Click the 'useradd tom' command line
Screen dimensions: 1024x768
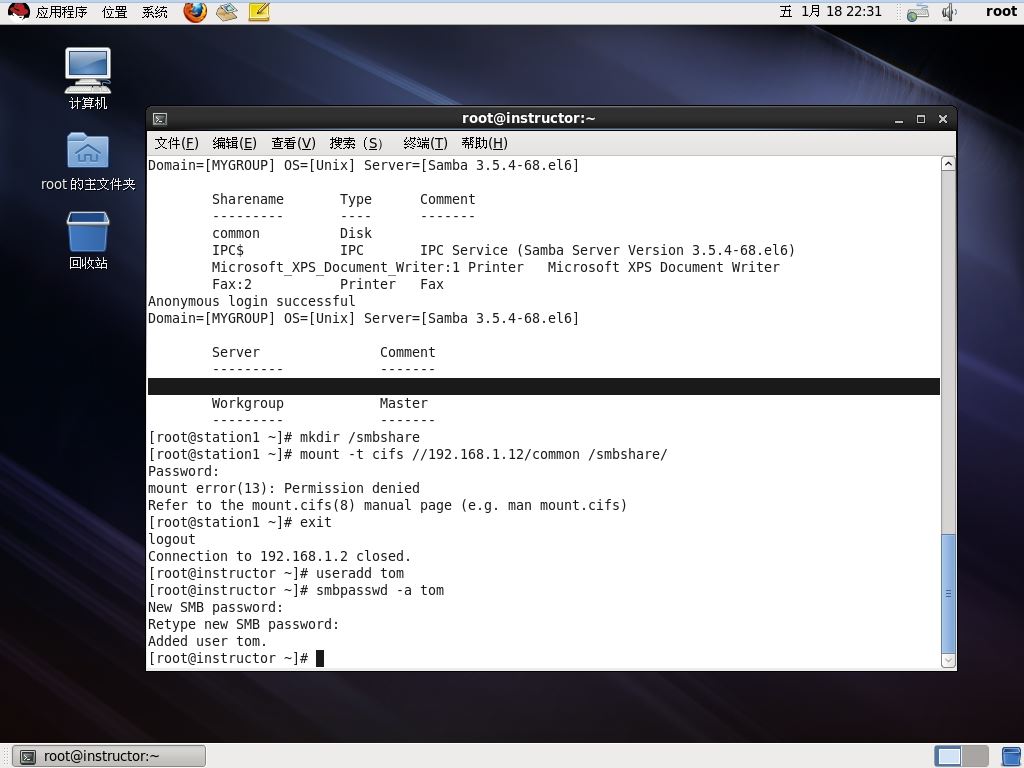point(276,573)
